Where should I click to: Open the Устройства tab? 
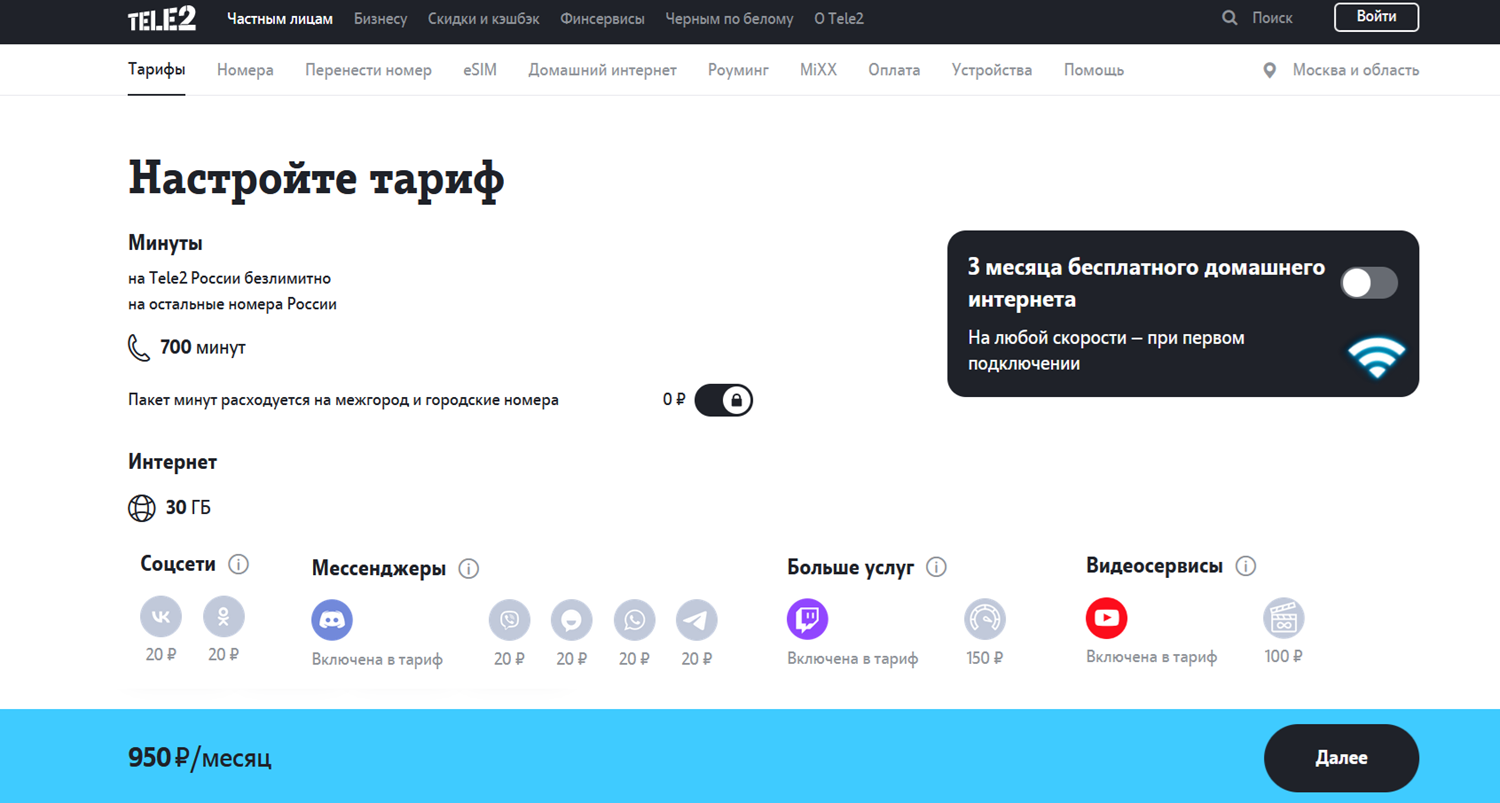point(992,70)
